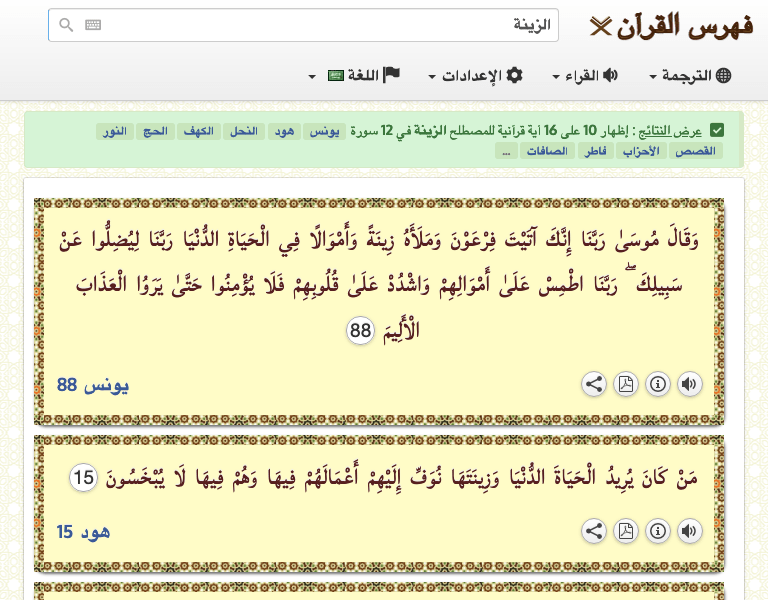768x600 pixels.
Task: Toggle the عرض النتائج checkbox
Action: (717, 131)
